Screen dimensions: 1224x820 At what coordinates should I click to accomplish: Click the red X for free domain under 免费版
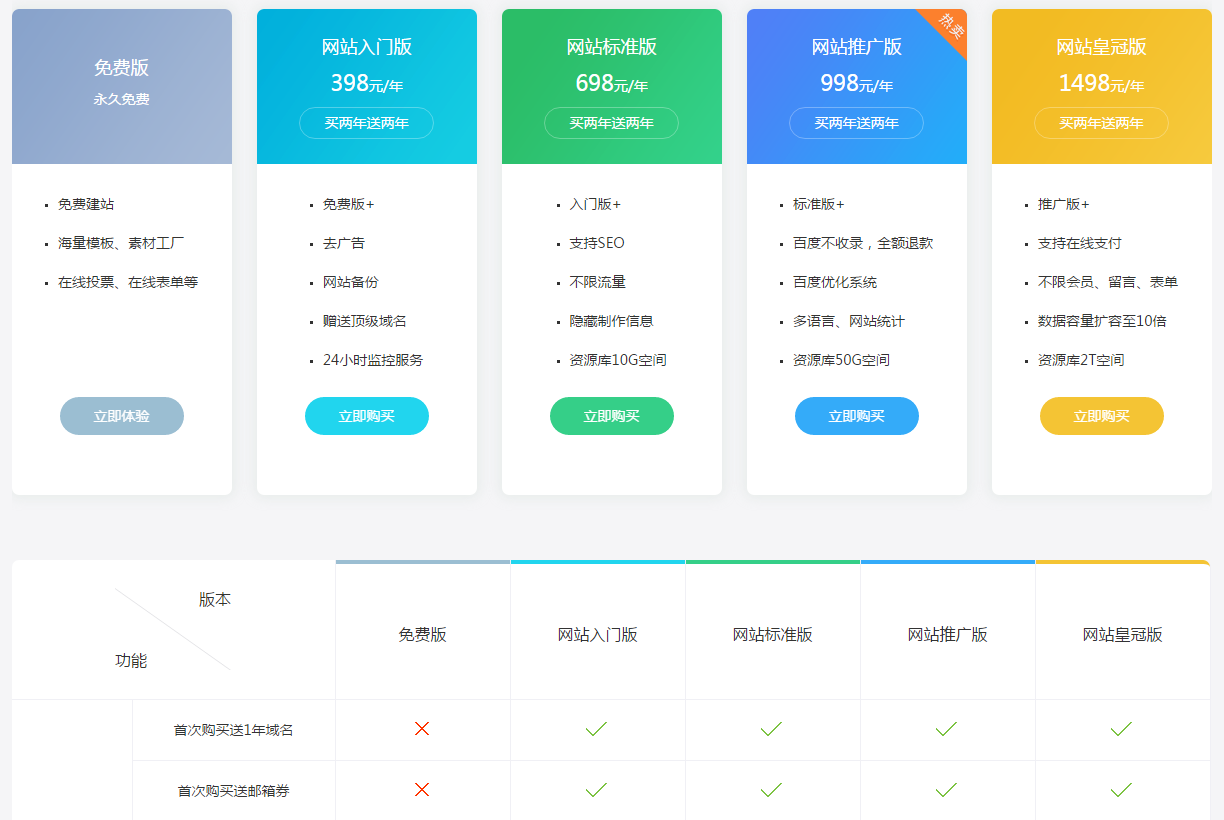point(422,729)
